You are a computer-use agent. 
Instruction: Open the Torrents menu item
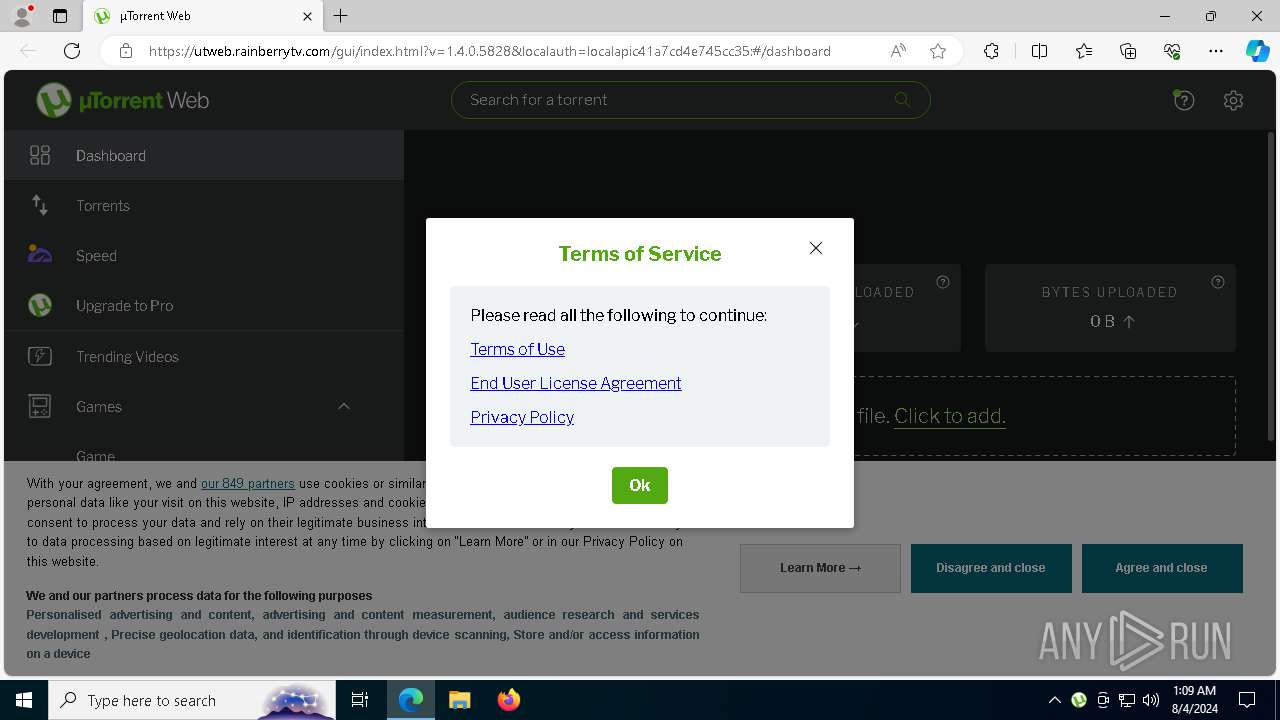click(204, 205)
